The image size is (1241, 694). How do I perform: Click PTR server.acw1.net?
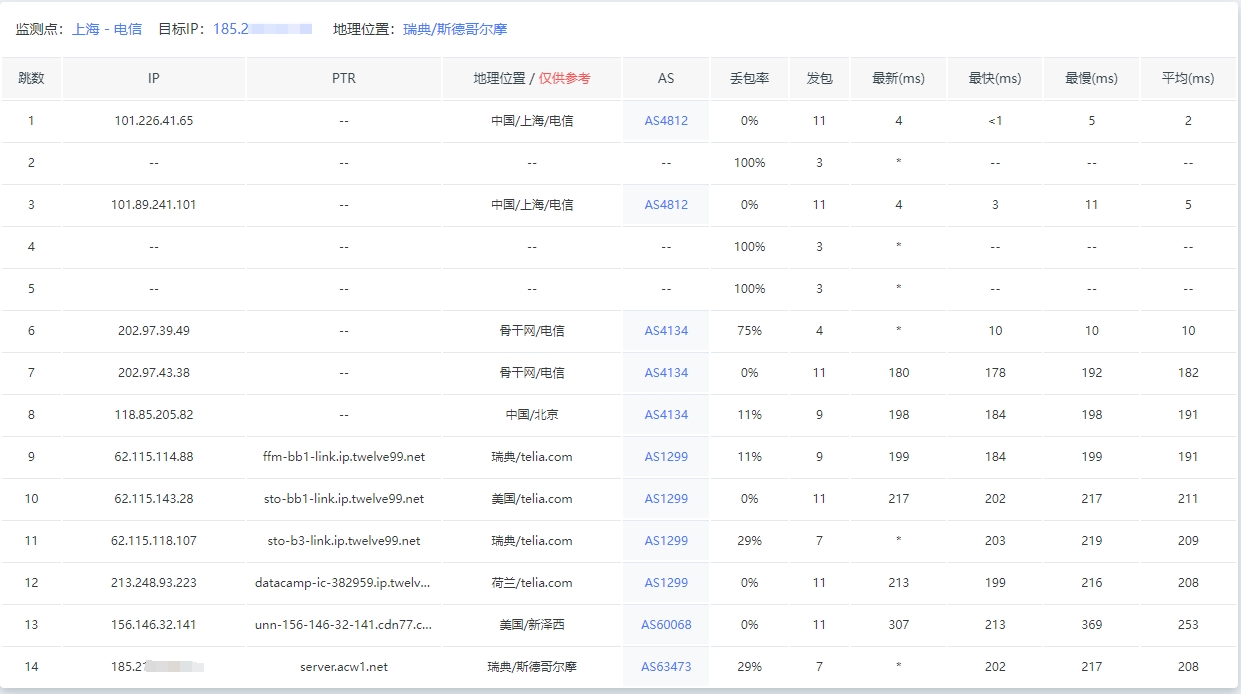[x=344, y=667]
